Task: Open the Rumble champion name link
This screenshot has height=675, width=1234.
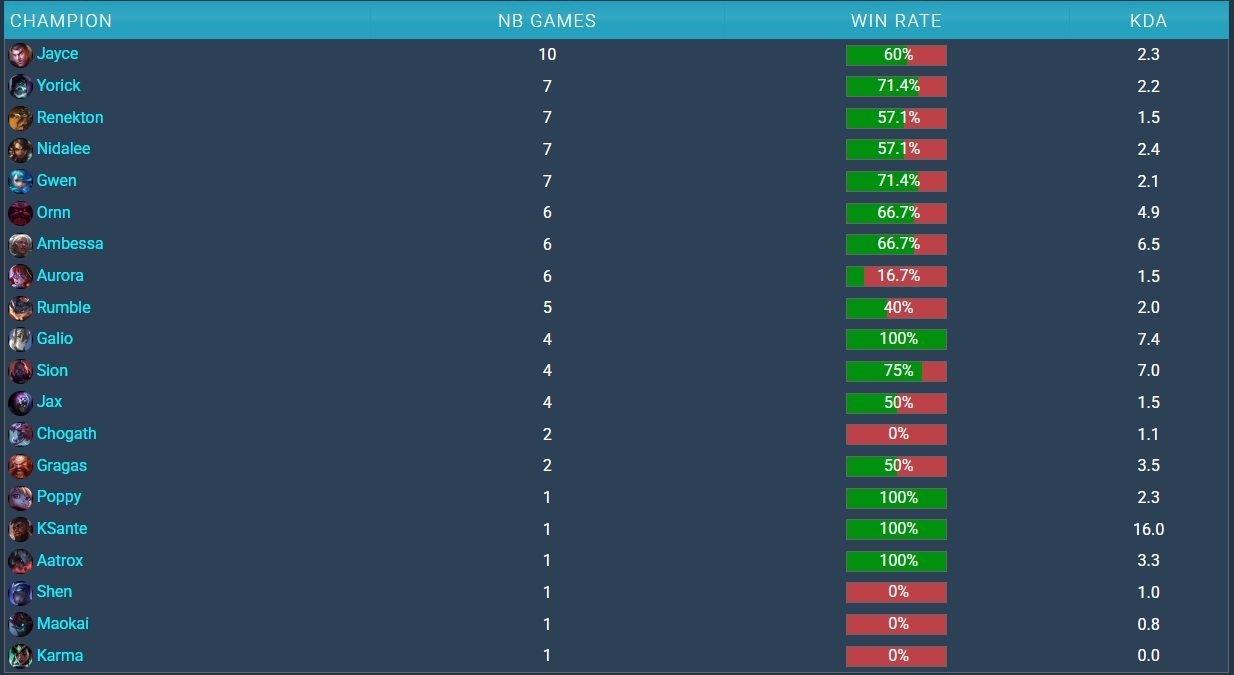Action: click(x=63, y=307)
